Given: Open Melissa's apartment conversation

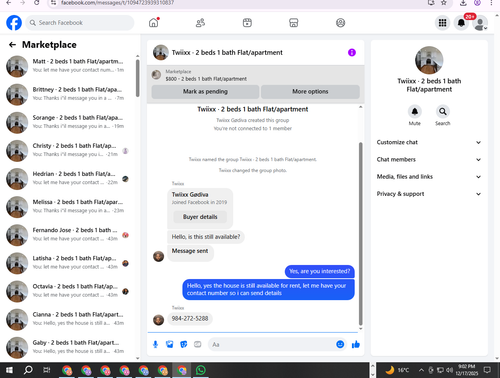Looking at the screenshot, I should point(68,207).
